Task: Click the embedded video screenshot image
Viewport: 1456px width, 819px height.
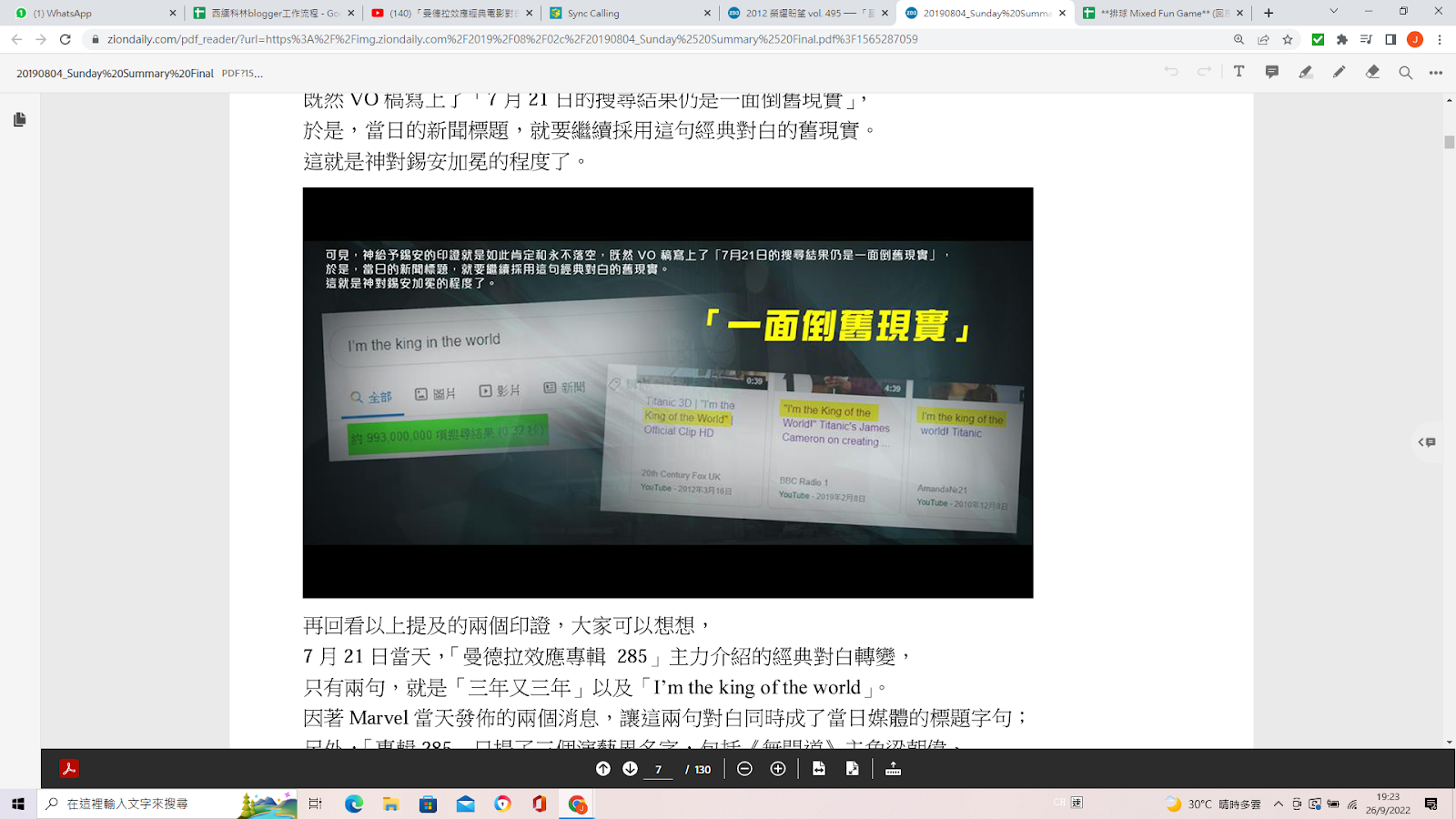Action: (x=668, y=392)
